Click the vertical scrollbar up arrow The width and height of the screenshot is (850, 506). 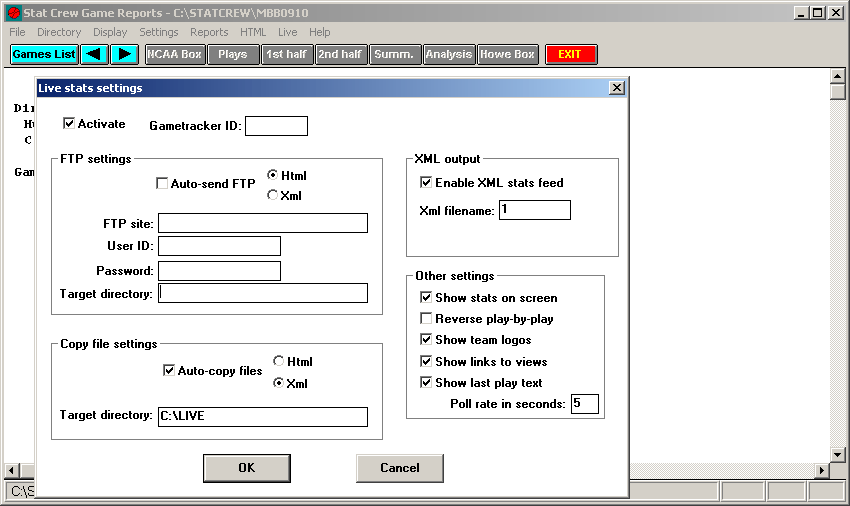point(838,76)
